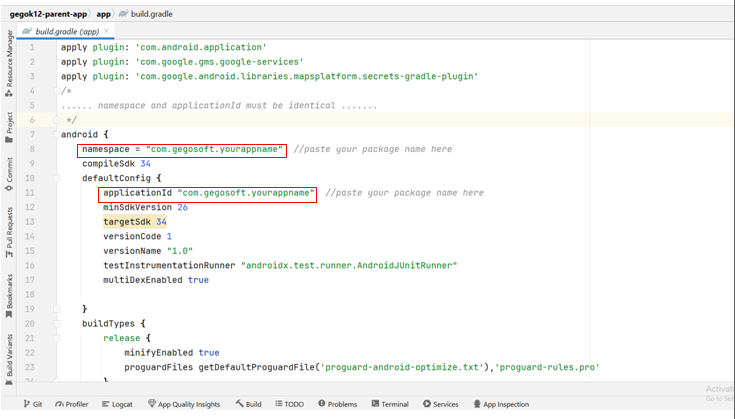Click the highlighted targetSdk 34 text
Viewport: 735px width, 419px height.
[135, 222]
